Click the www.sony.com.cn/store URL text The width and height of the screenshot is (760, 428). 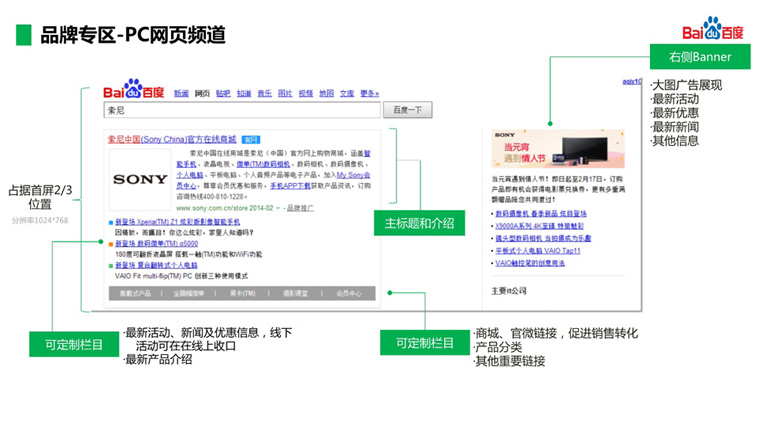tap(224, 208)
